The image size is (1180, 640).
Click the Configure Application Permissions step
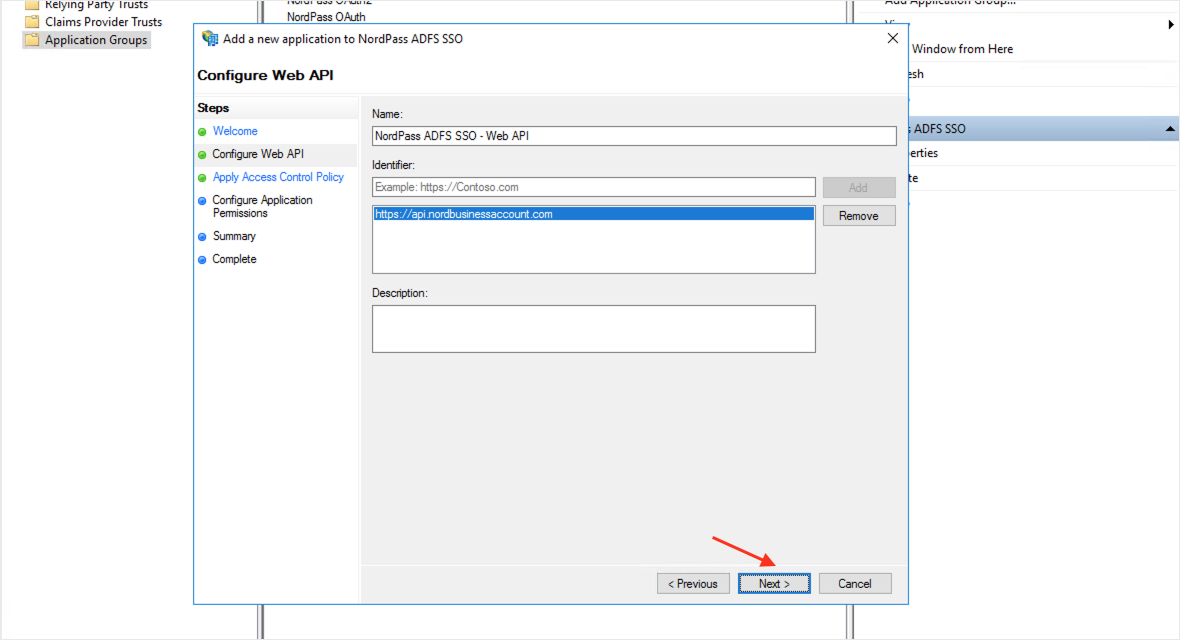tap(262, 206)
